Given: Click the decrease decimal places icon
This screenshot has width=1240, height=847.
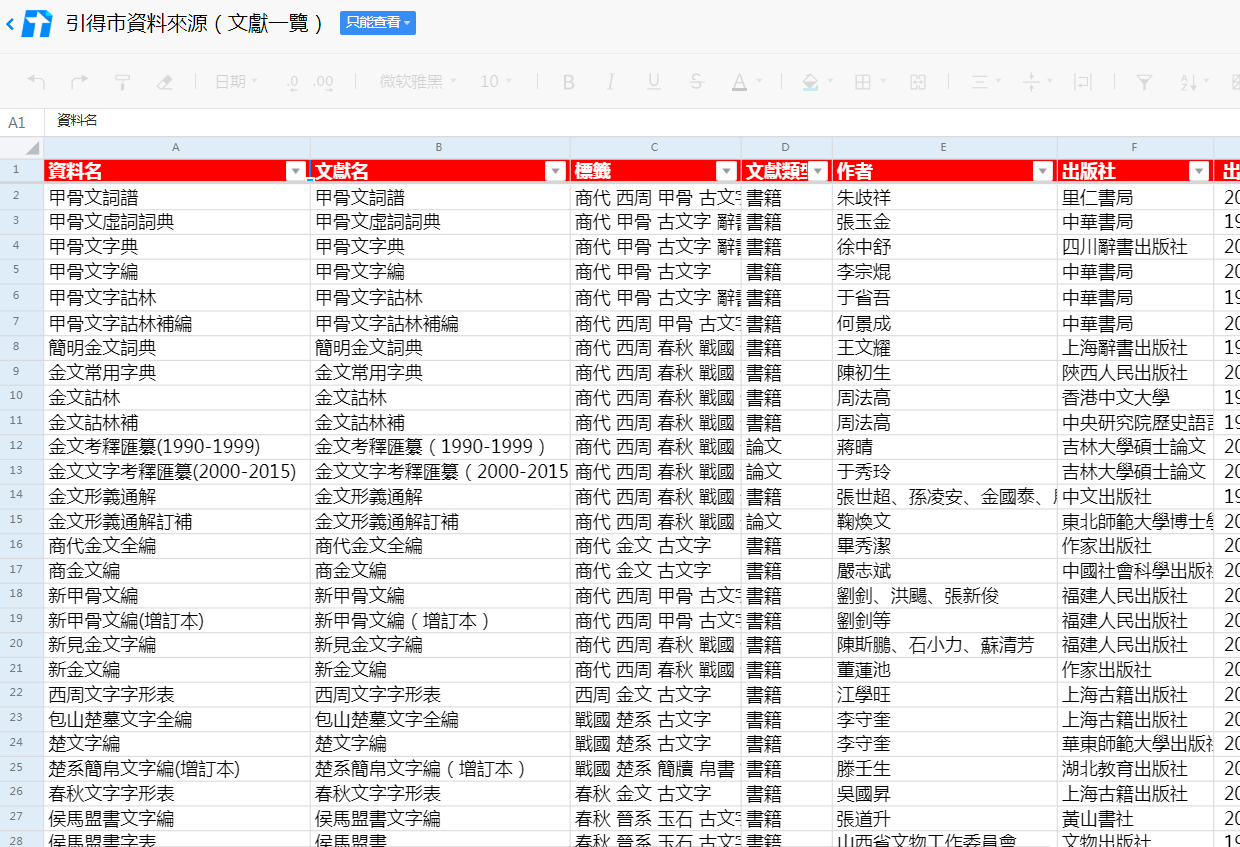Looking at the screenshot, I should [x=292, y=82].
